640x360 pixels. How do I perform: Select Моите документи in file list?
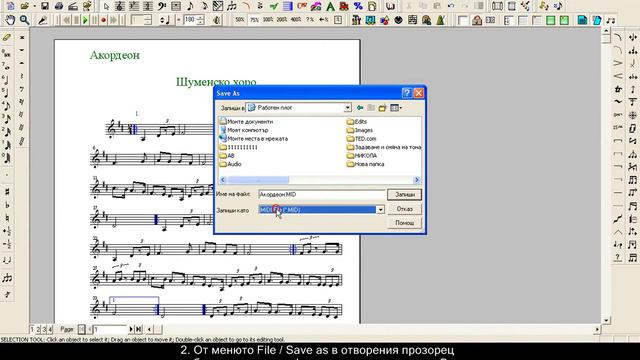coord(246,122)
